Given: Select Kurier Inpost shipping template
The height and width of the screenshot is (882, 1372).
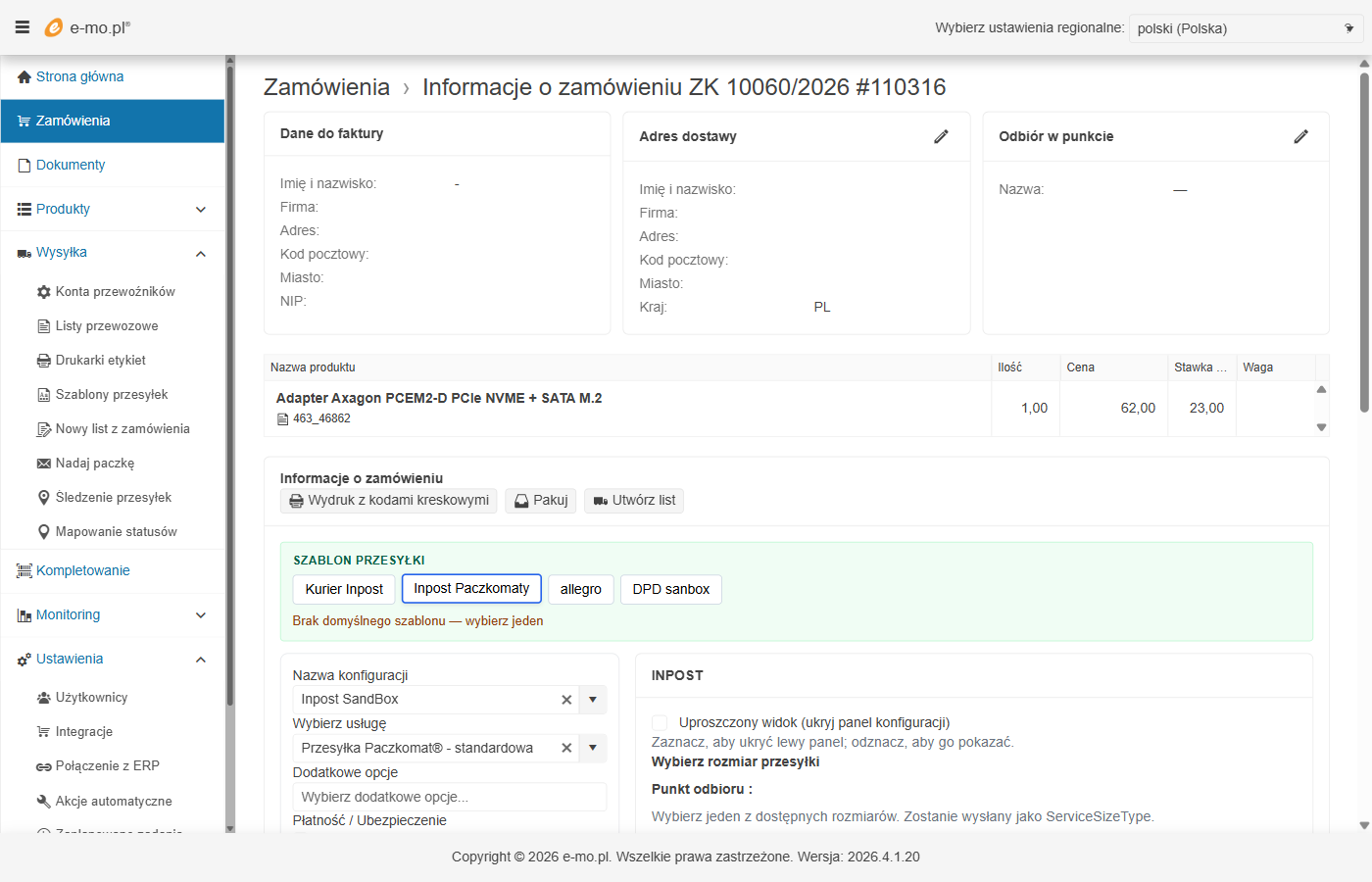Looking at the screenshot, I should pos(344,589).
